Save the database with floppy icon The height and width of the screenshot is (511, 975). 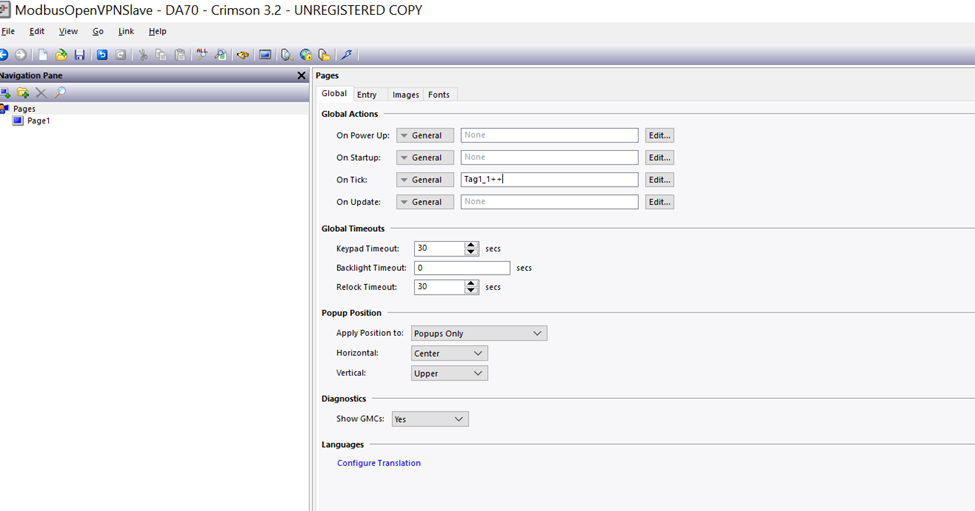pyautogui.click(x=80, y=55)
